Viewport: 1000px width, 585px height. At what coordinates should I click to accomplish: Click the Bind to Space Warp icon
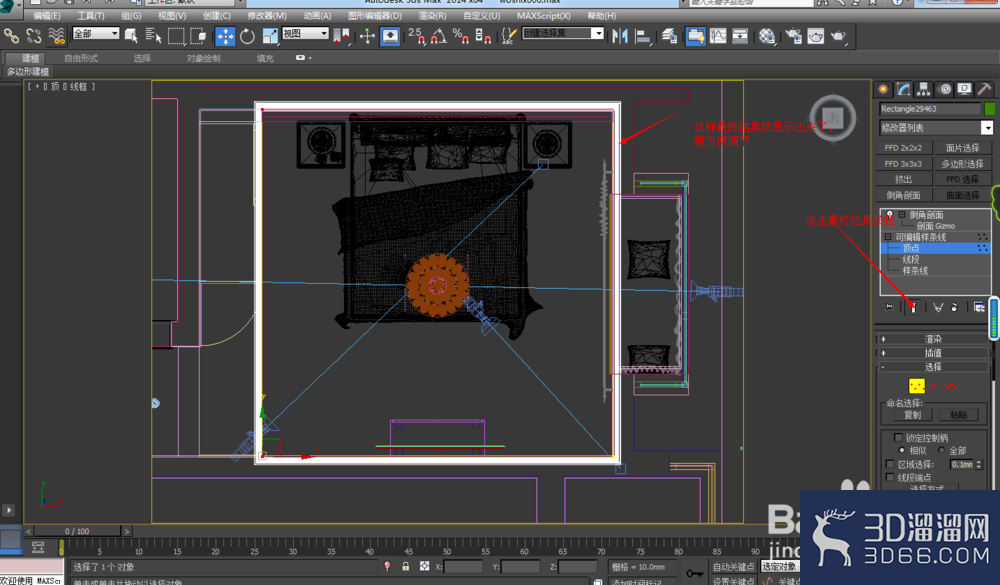tap(56, 36)
